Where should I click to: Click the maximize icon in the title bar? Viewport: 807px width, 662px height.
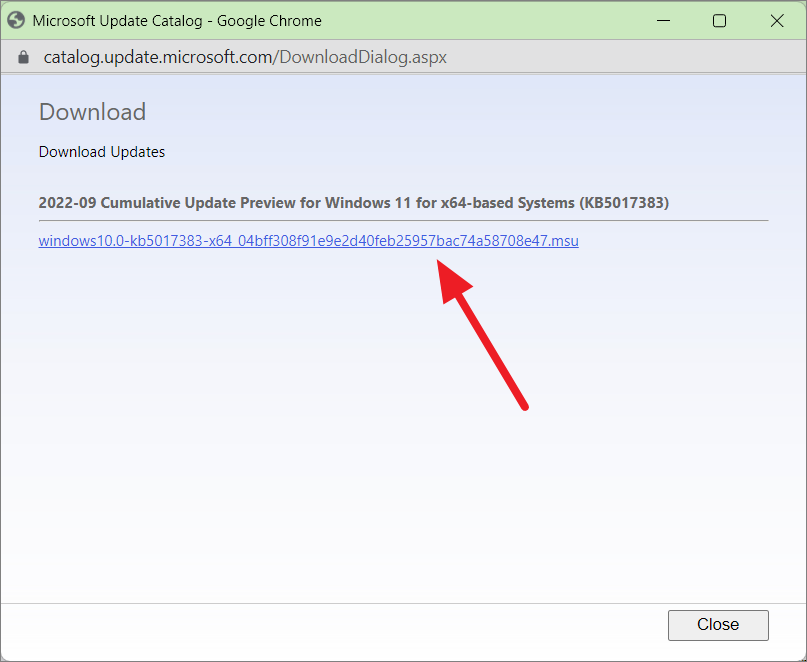pyautogui.click(x=719, y=20)
